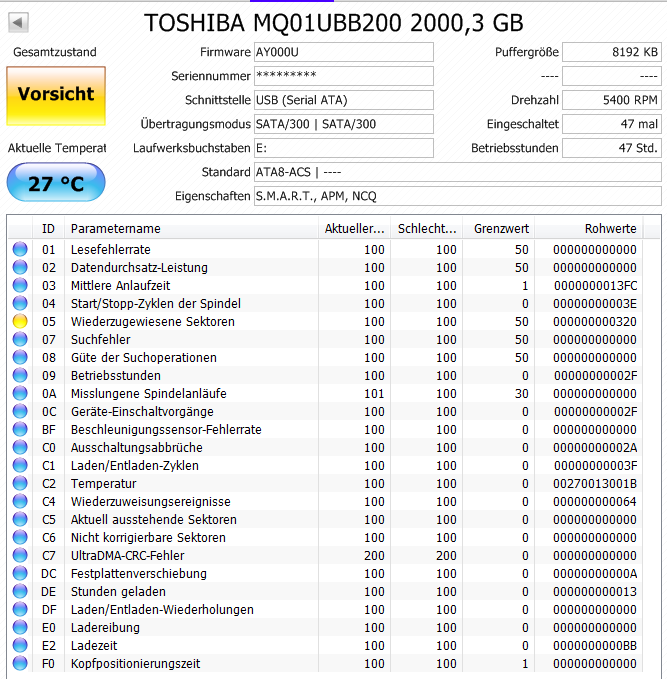Image resolution: width=667 pixels, height=679 pixels.
Task: Select the Betriebsstunden field 47 Std.
Action: point(612,148)
